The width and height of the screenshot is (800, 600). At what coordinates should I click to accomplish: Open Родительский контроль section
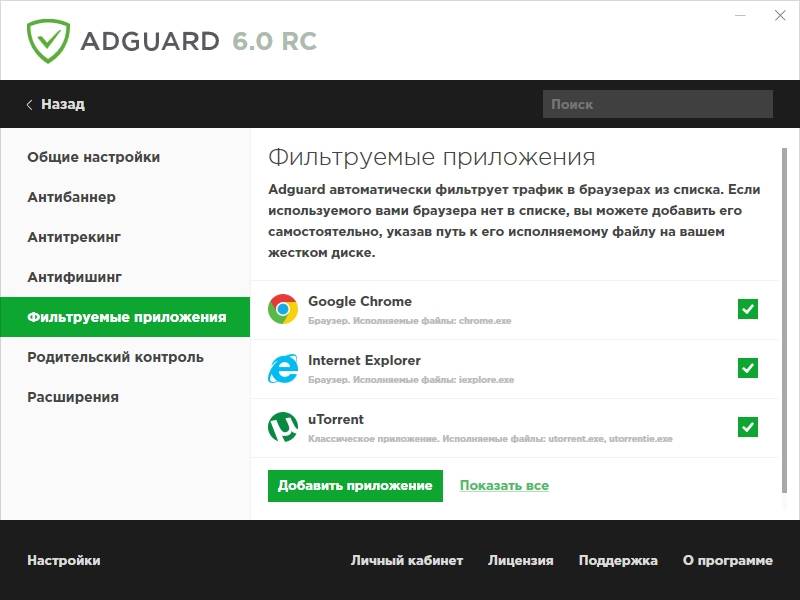tap(115, 357)
